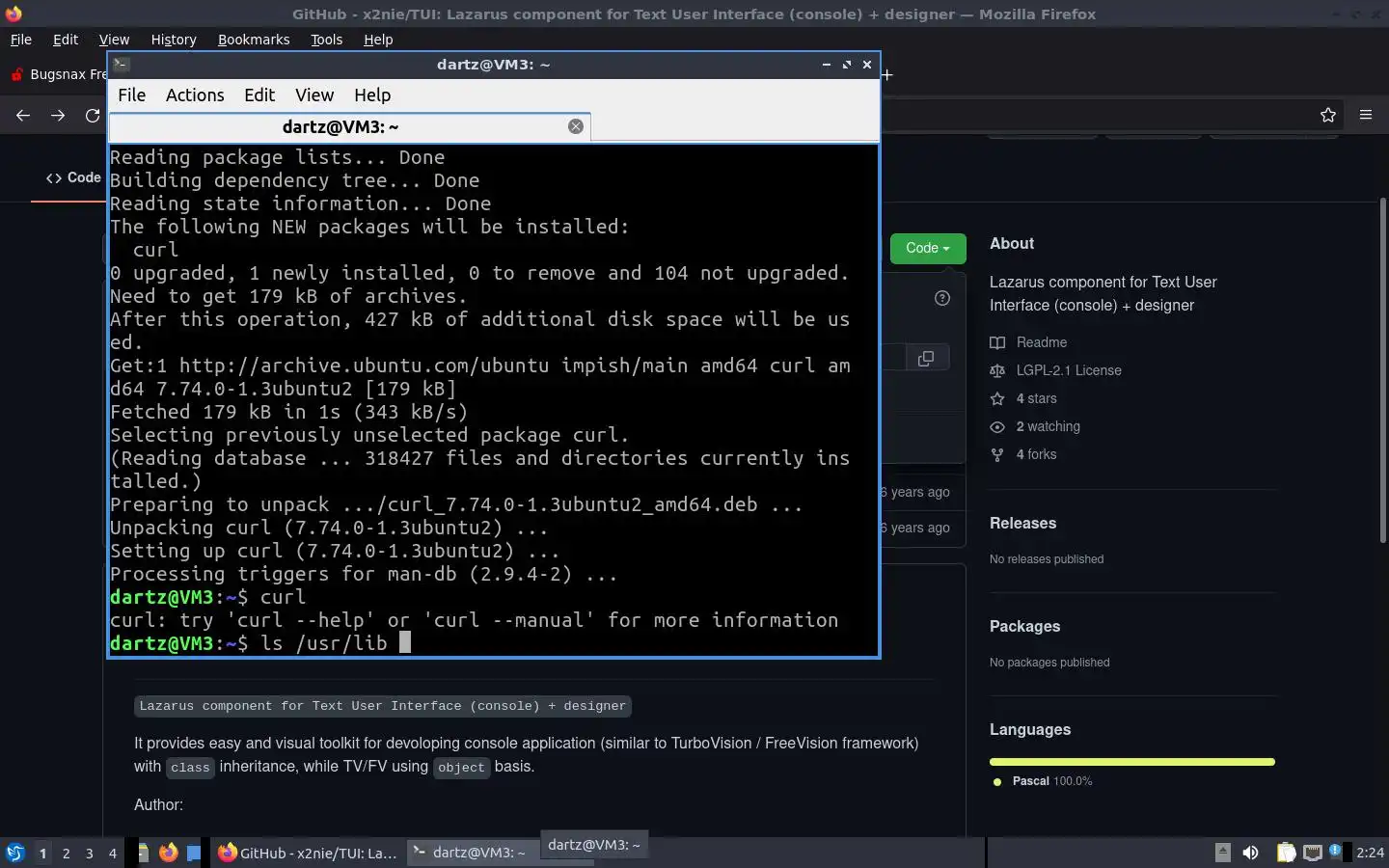
Task: View the 4 stars link
Action: pos(1037,398)
